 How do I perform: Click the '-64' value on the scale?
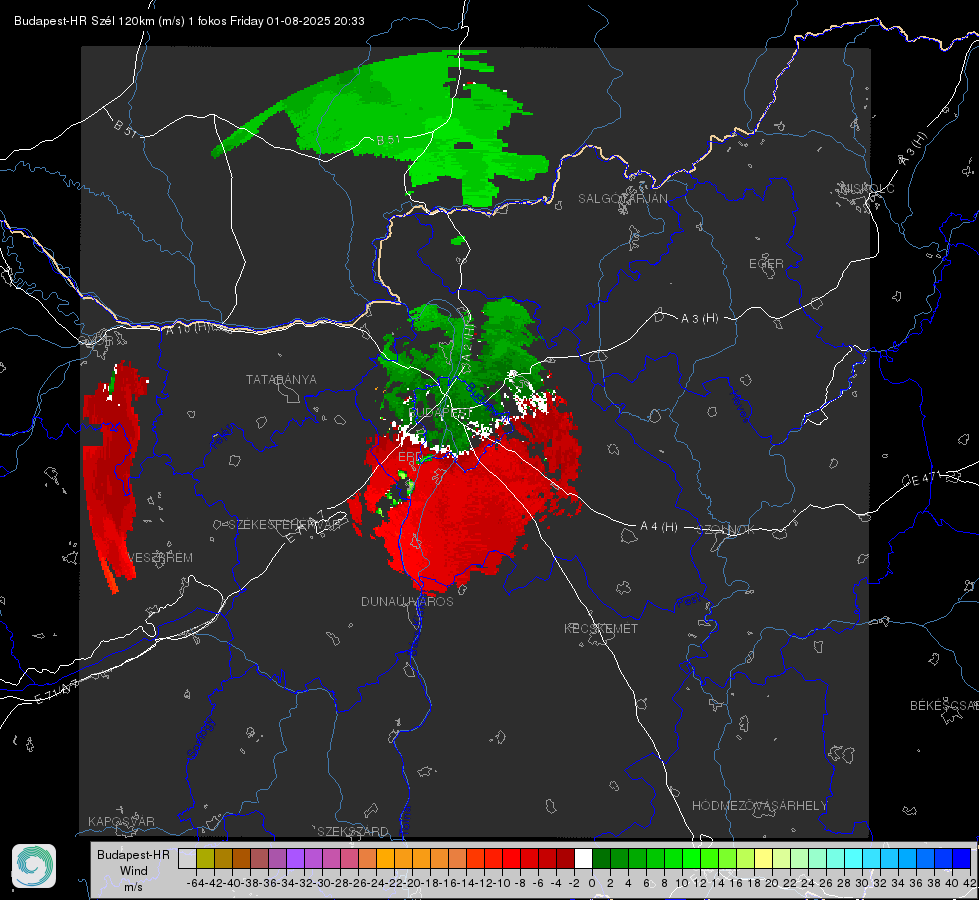195,883
